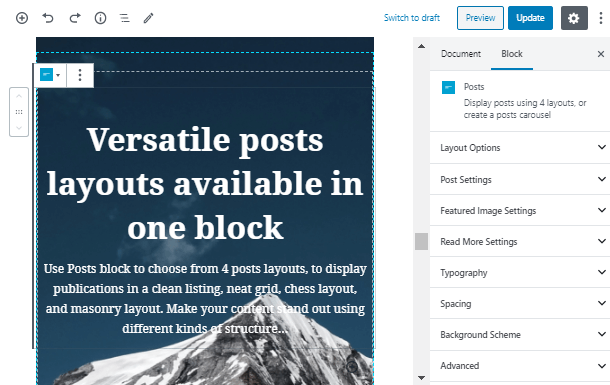Open the content structure info icon
The height and width of the screenshot is (385, 610).
100,18
